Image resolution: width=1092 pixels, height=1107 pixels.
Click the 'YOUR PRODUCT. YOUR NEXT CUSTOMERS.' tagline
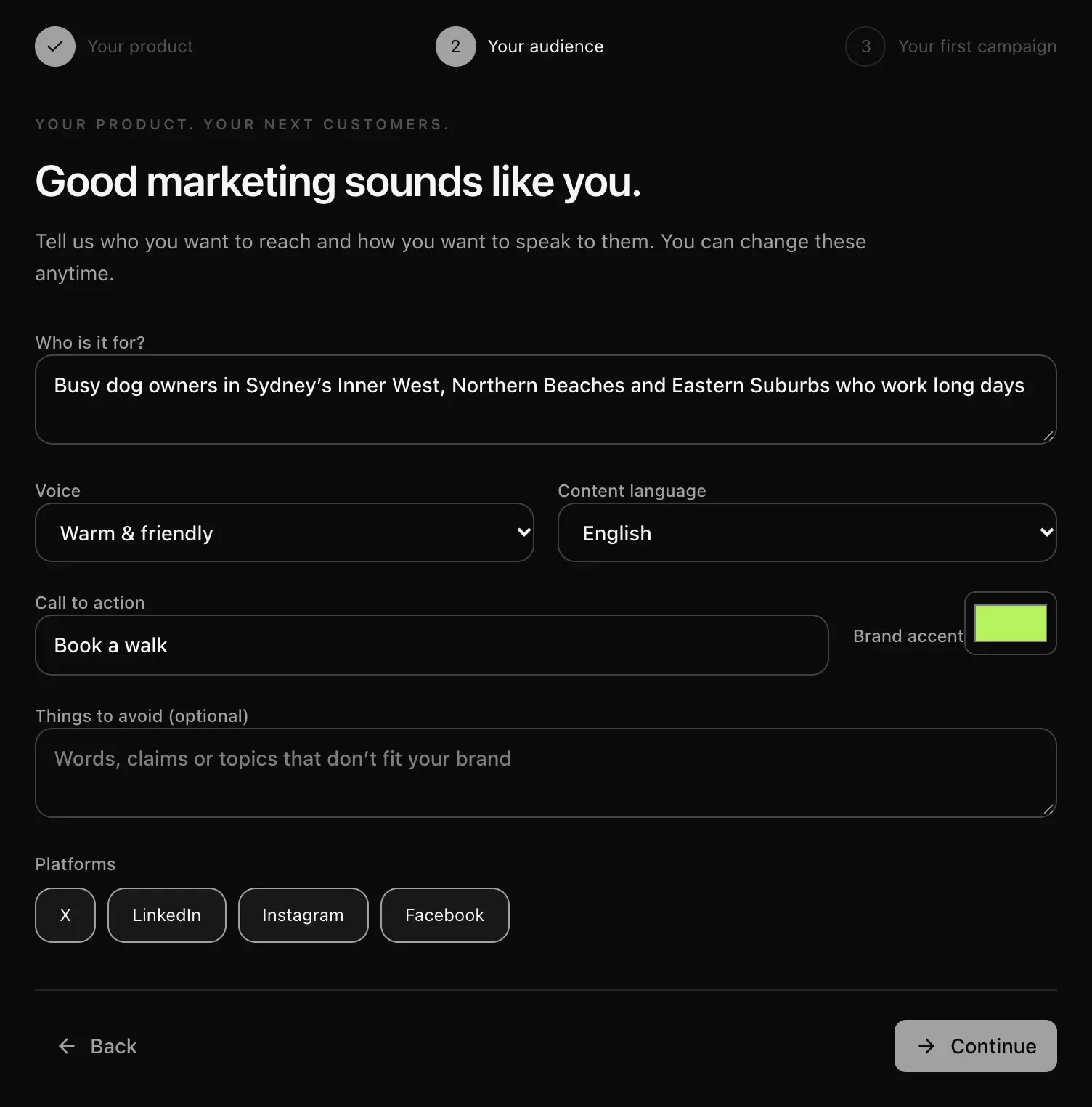[x=243, y=124]
